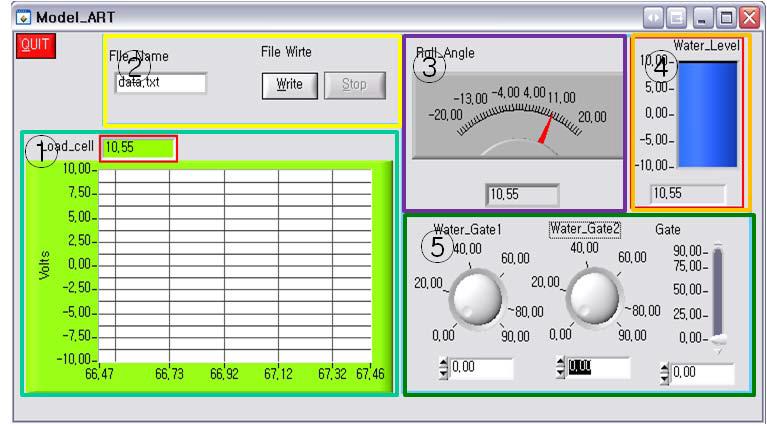Click the Water_Gate1 increment/decrement stepper arrows

click(444, 370)
